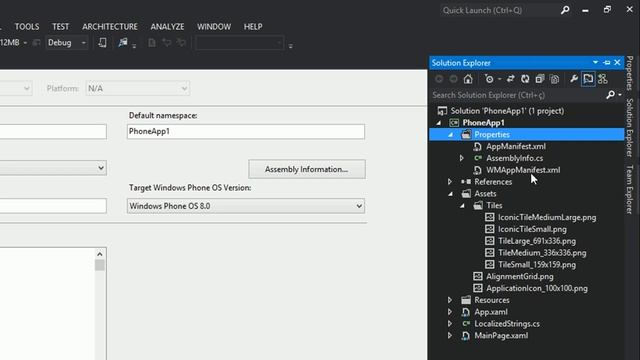Toggle the Preview Selected Items icon

pyautogui.click(x=588, y=79)
